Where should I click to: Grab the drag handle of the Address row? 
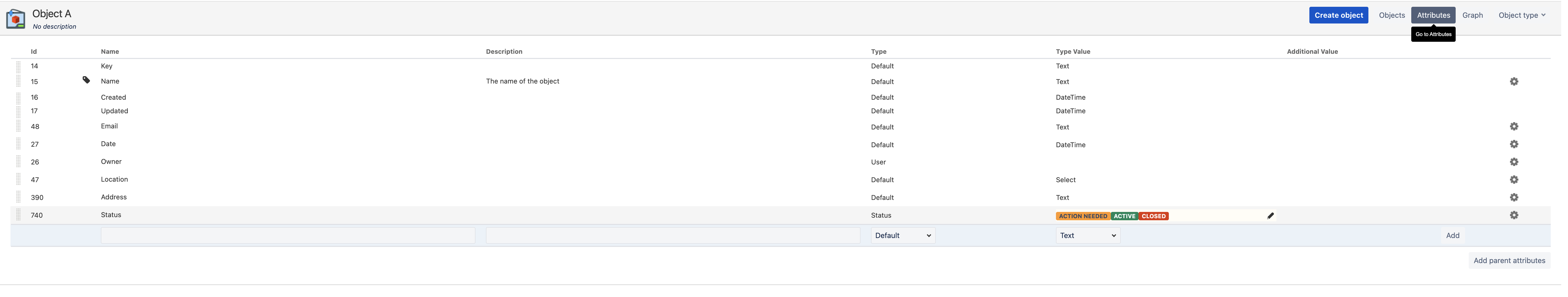pos(18,197)
